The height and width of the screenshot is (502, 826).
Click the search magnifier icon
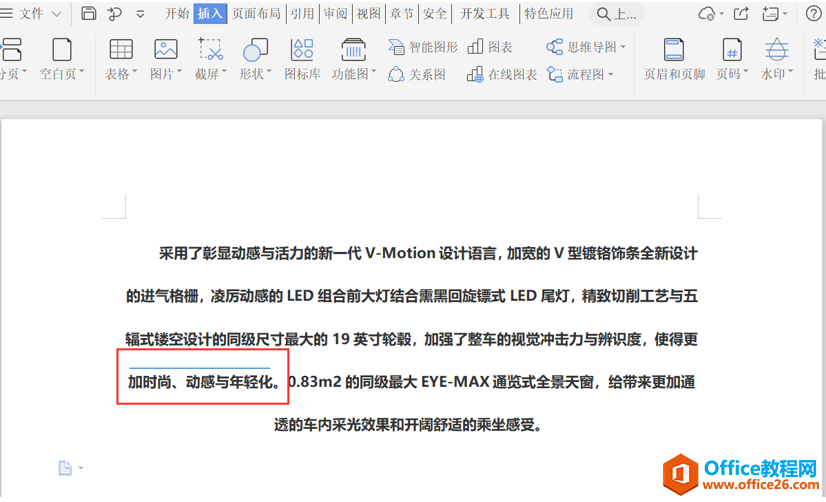pyautogui.click(x=603, y=14)
